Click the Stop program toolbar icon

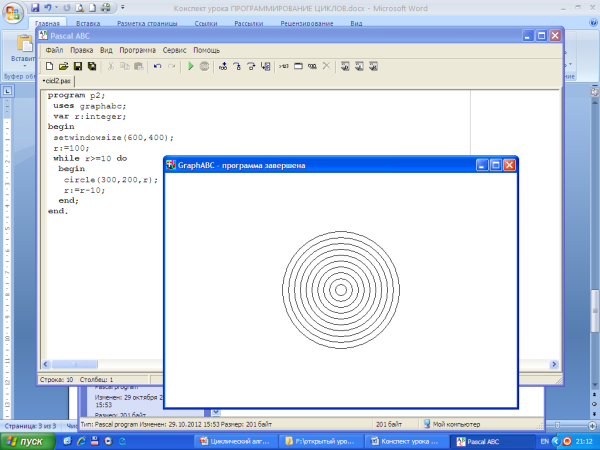204,67
